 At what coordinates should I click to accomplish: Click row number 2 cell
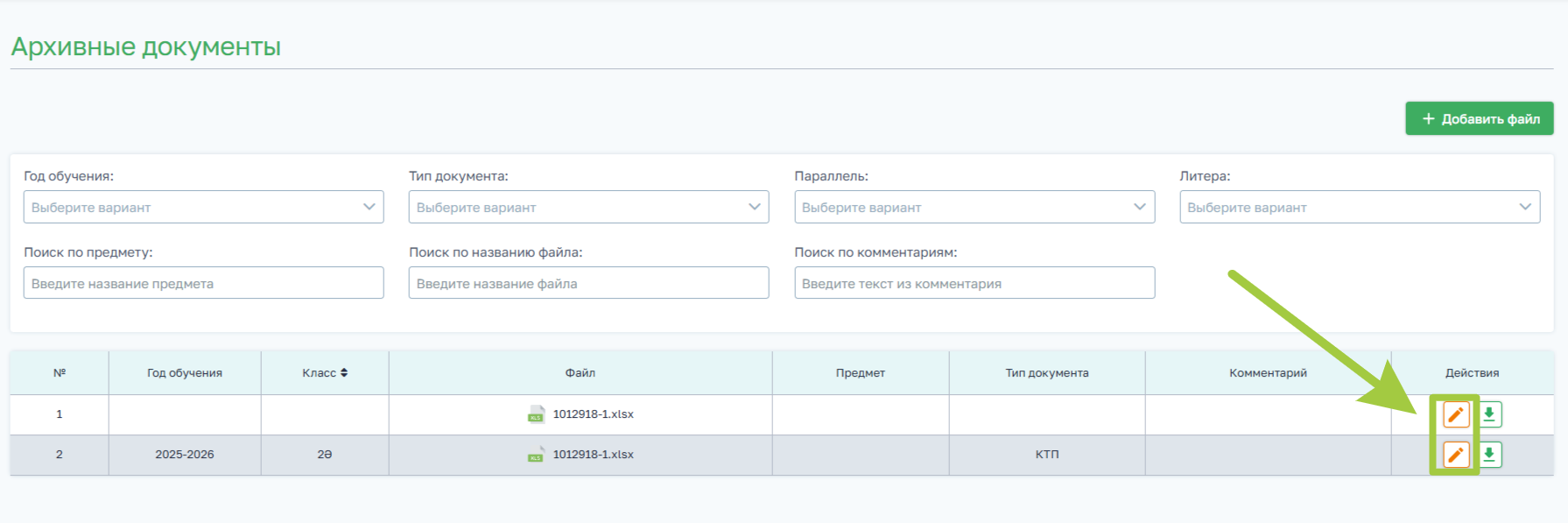60,455
